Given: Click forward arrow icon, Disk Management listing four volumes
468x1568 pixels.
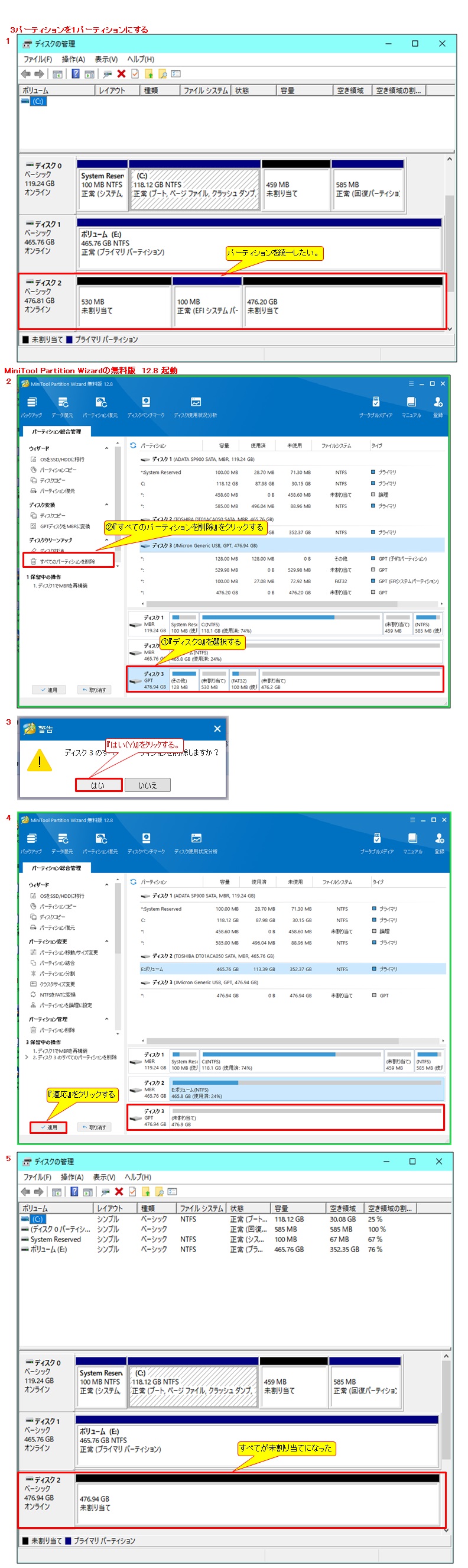Looking at the screenshot, I should [38, 1191].
